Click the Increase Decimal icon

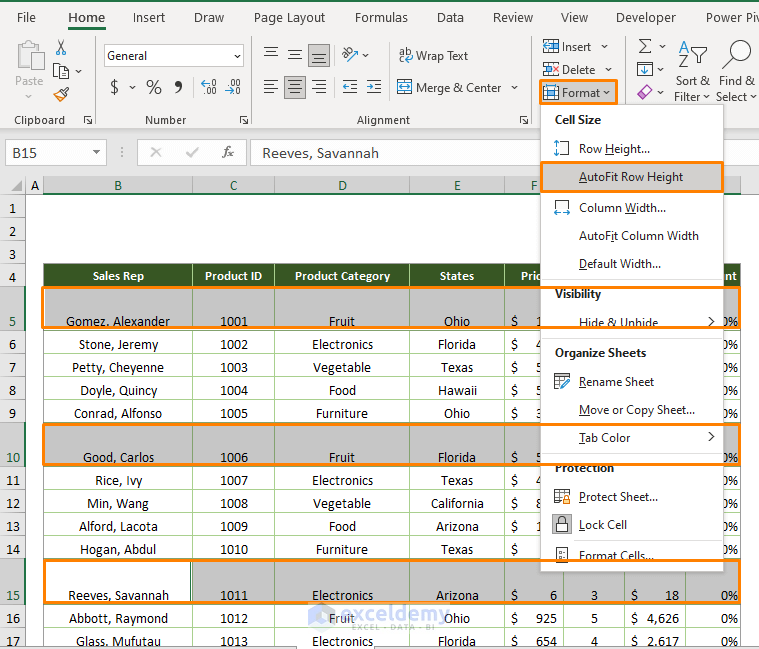pos(208,88)
